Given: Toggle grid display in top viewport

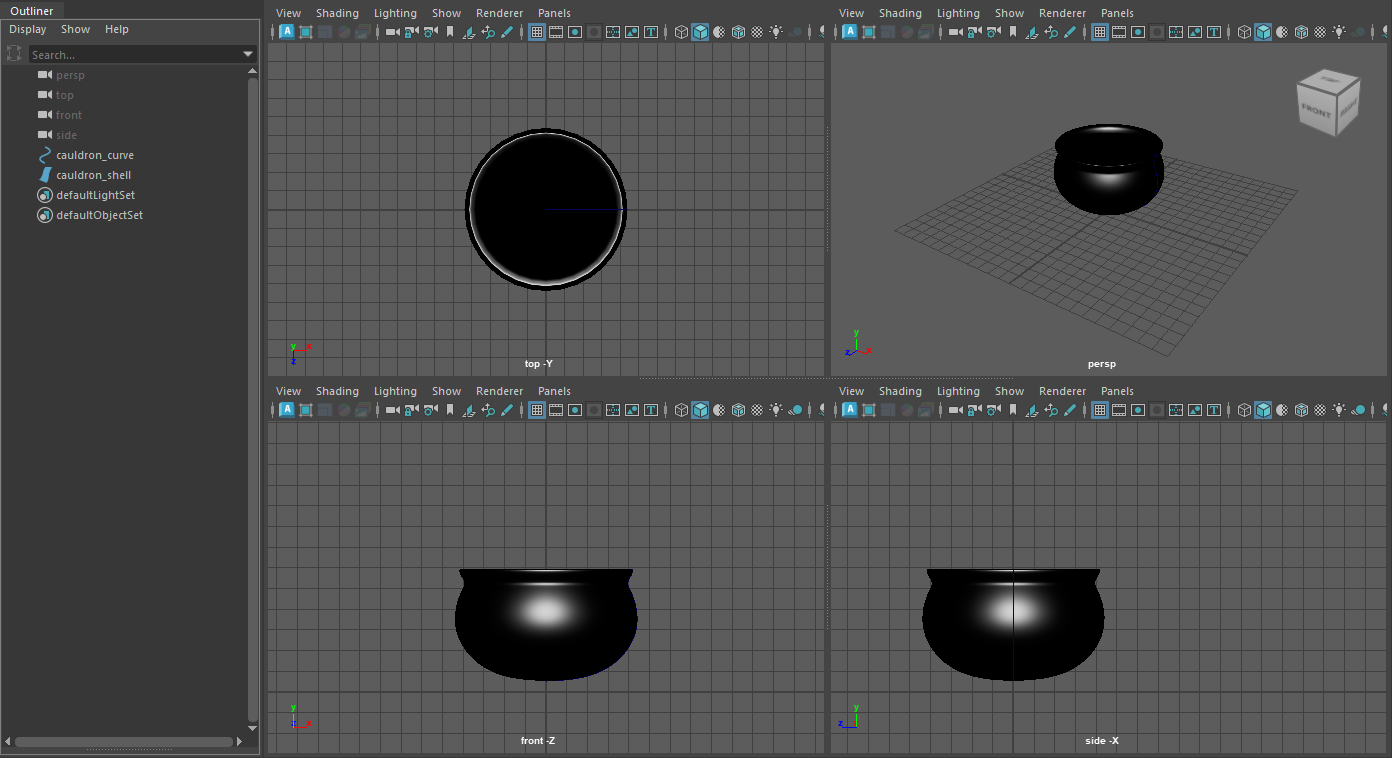Looking at the screenshot, I should (x=536, y=31).
